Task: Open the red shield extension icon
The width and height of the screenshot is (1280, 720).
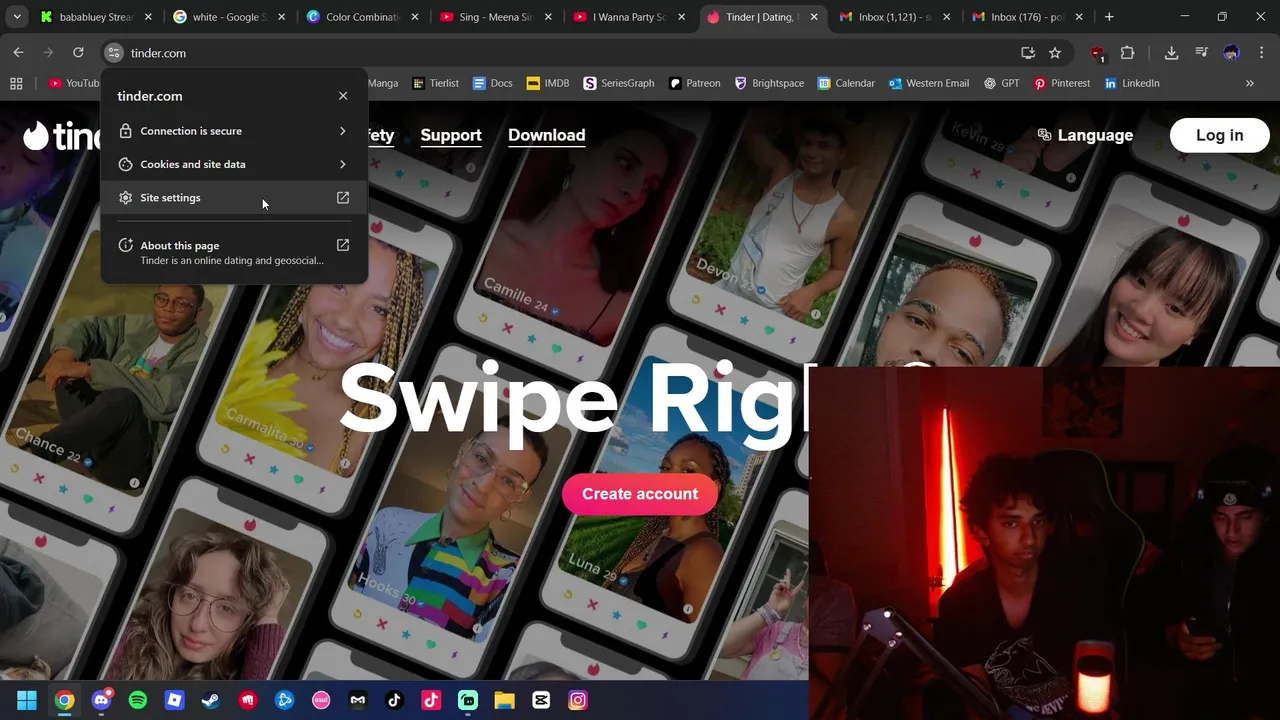Action: (x=1098, y=53)
